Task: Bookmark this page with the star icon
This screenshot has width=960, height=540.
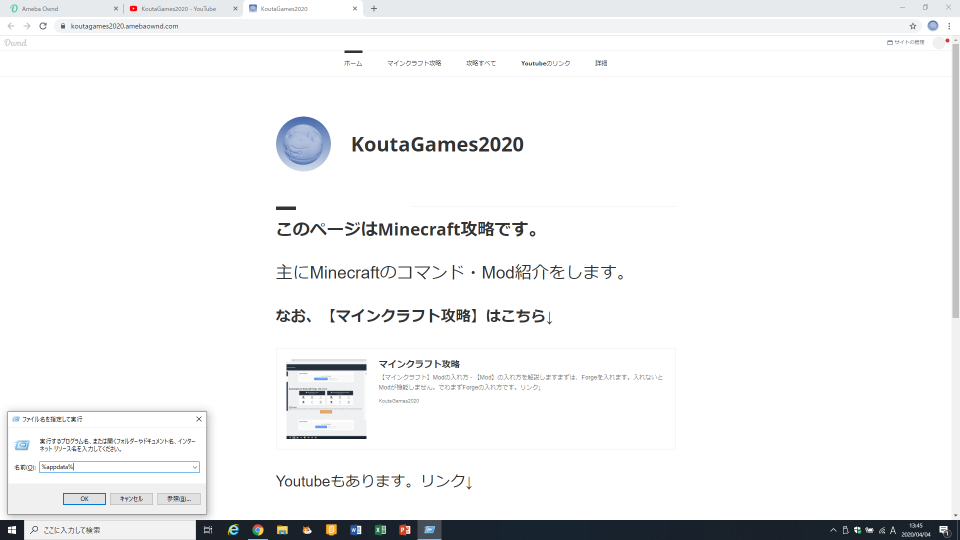Action: 913,26
